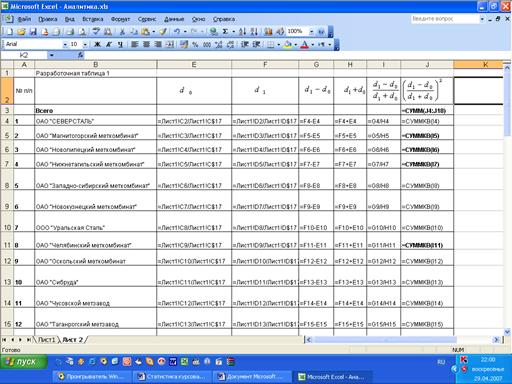Open a file with the Open folder icon

point(21,32)
